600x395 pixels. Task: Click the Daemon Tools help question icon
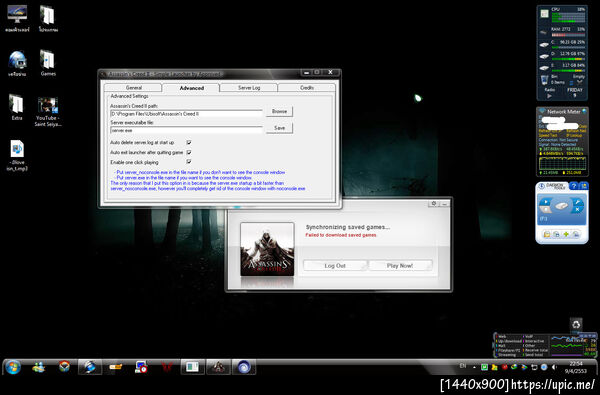tap(573, 186)
